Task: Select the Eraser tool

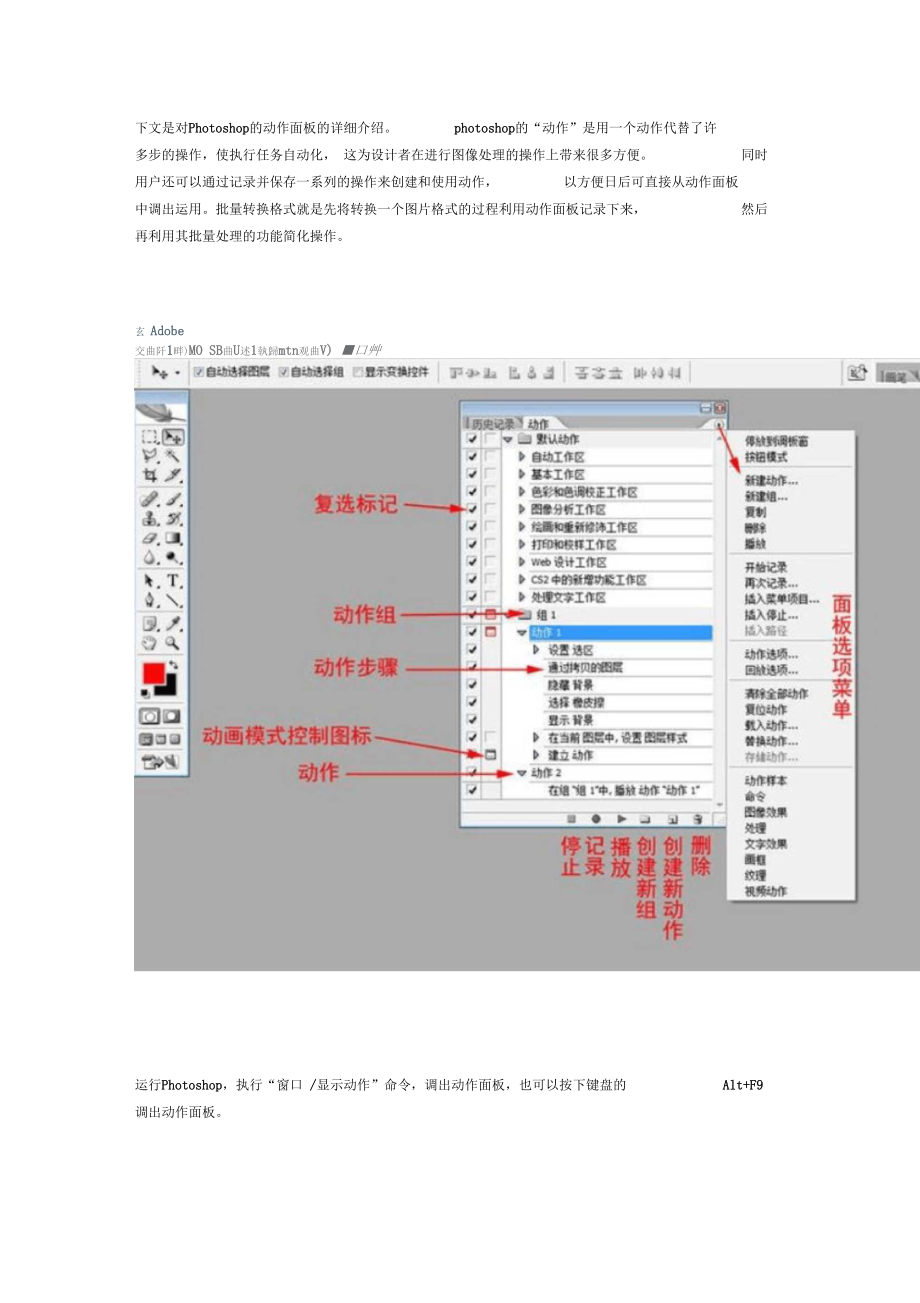Action: 149,537
